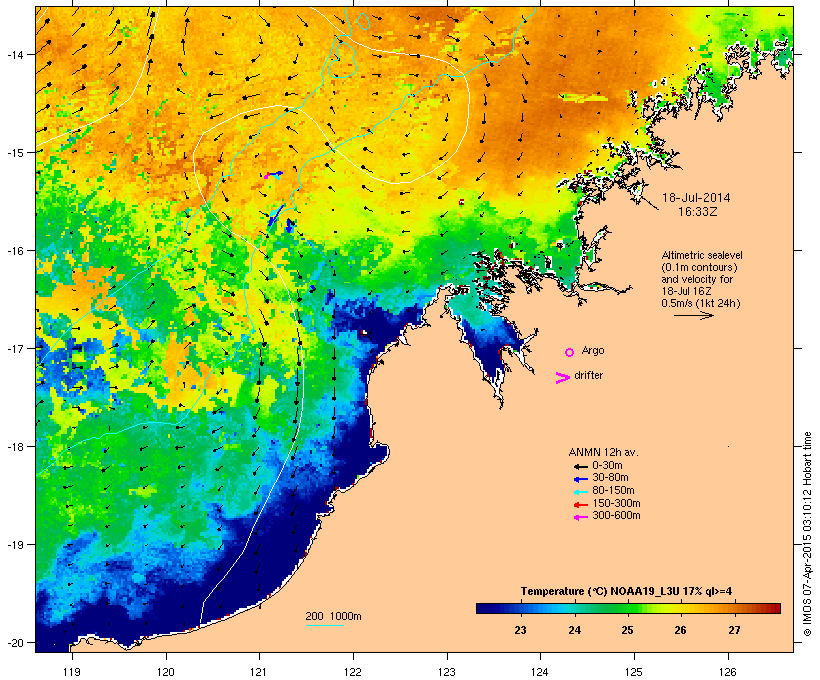Click the magenta 300-600m legend arrow
The image size is (820, 680).
[x=580, y=517]
